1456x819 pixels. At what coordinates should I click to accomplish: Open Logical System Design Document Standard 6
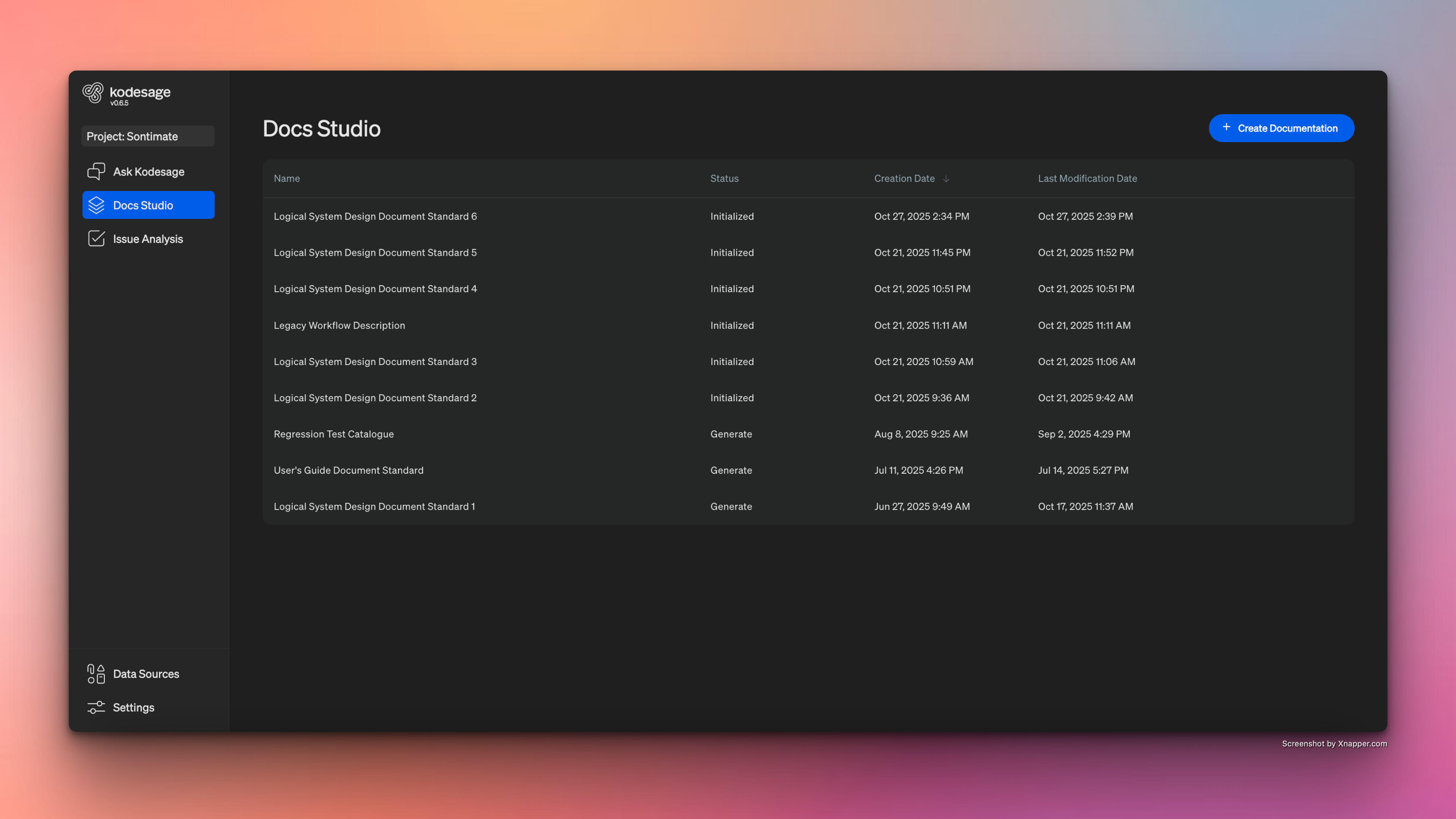point(375,217)
